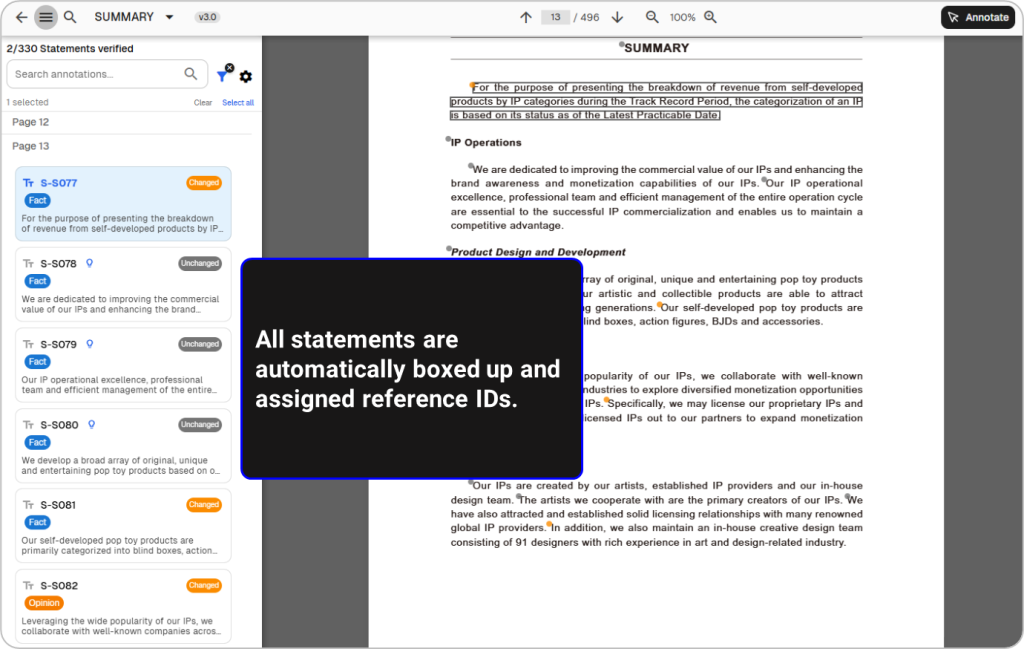Zoom out of the document
The image size is (1024, 649).
(x=652, y=17)
